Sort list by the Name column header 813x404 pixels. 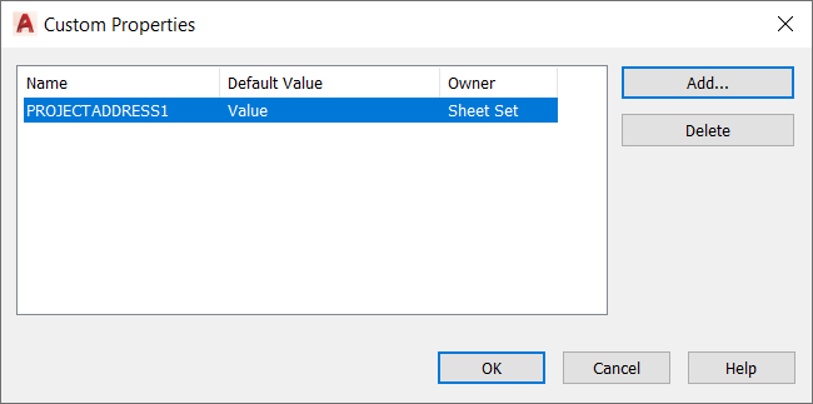tap(121, 83)
